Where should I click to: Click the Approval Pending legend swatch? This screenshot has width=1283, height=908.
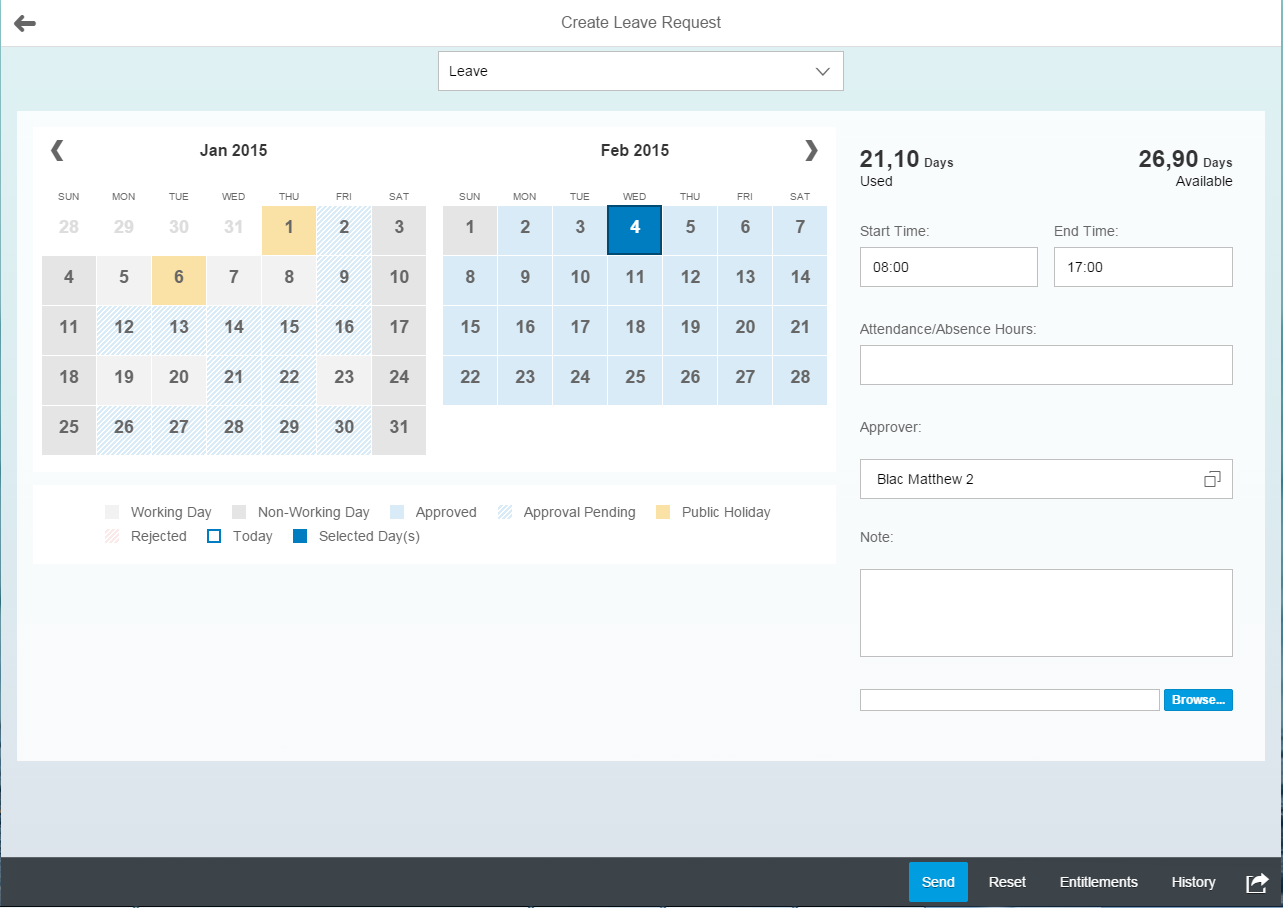505,512
